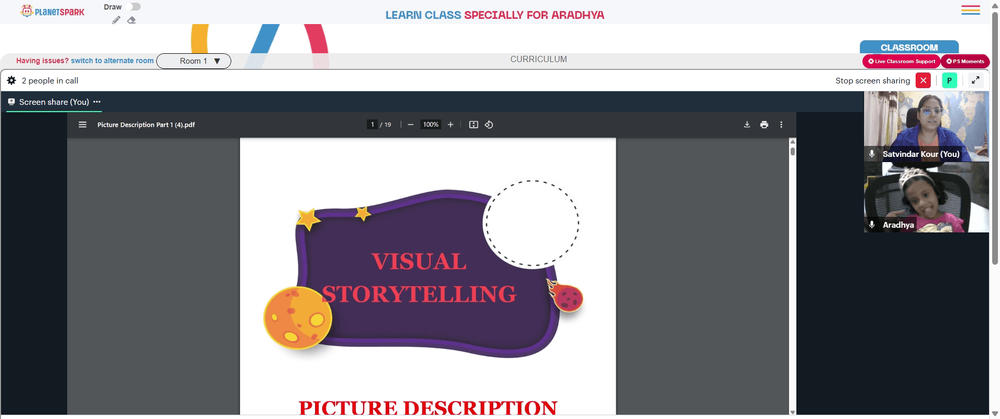Image resolution: width=1000 pixels, height=419 pixels.
Task: Click the fit to page icon
Action: pos(473,124)
